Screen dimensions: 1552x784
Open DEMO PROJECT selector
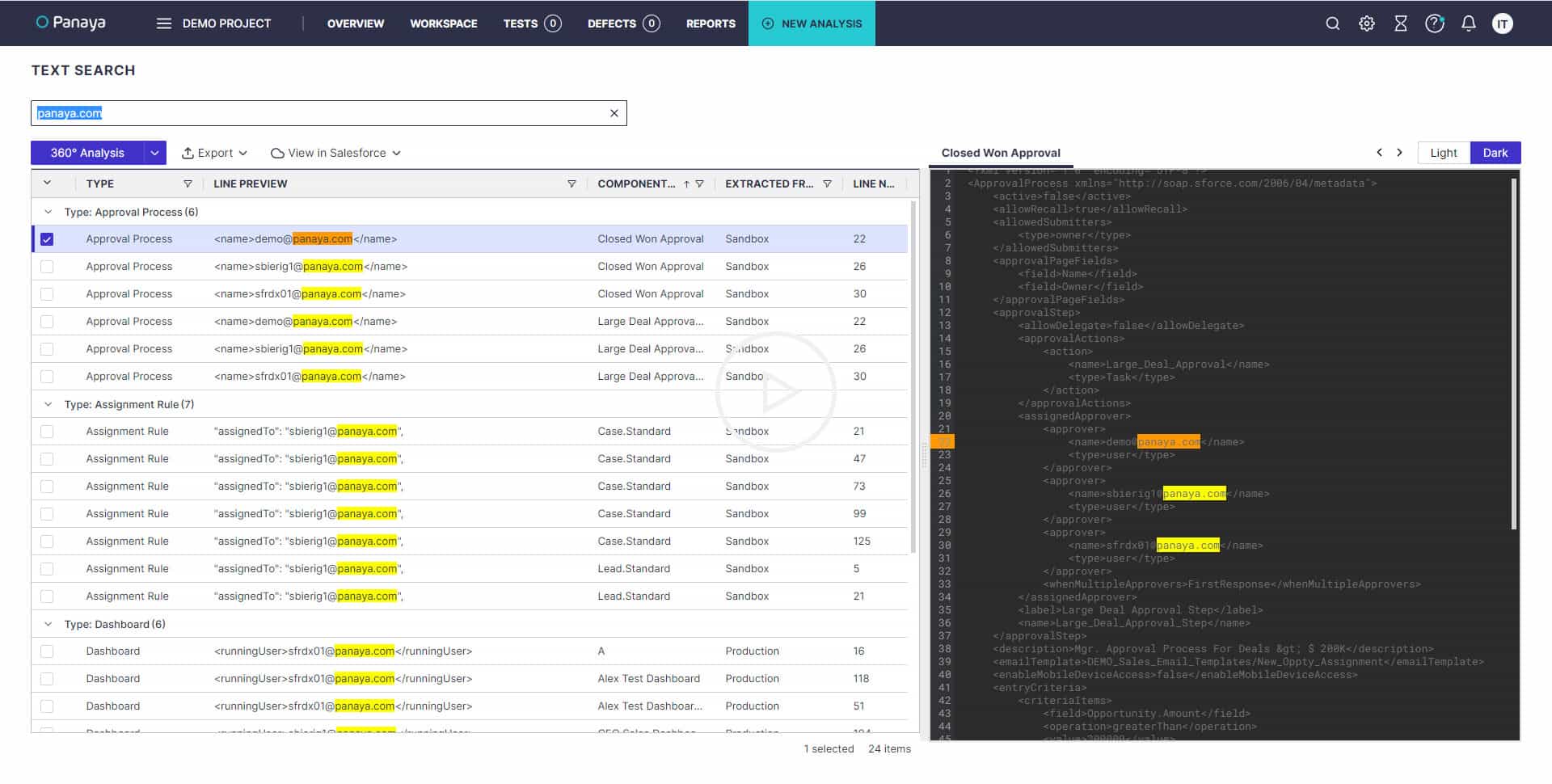point(226,23)
